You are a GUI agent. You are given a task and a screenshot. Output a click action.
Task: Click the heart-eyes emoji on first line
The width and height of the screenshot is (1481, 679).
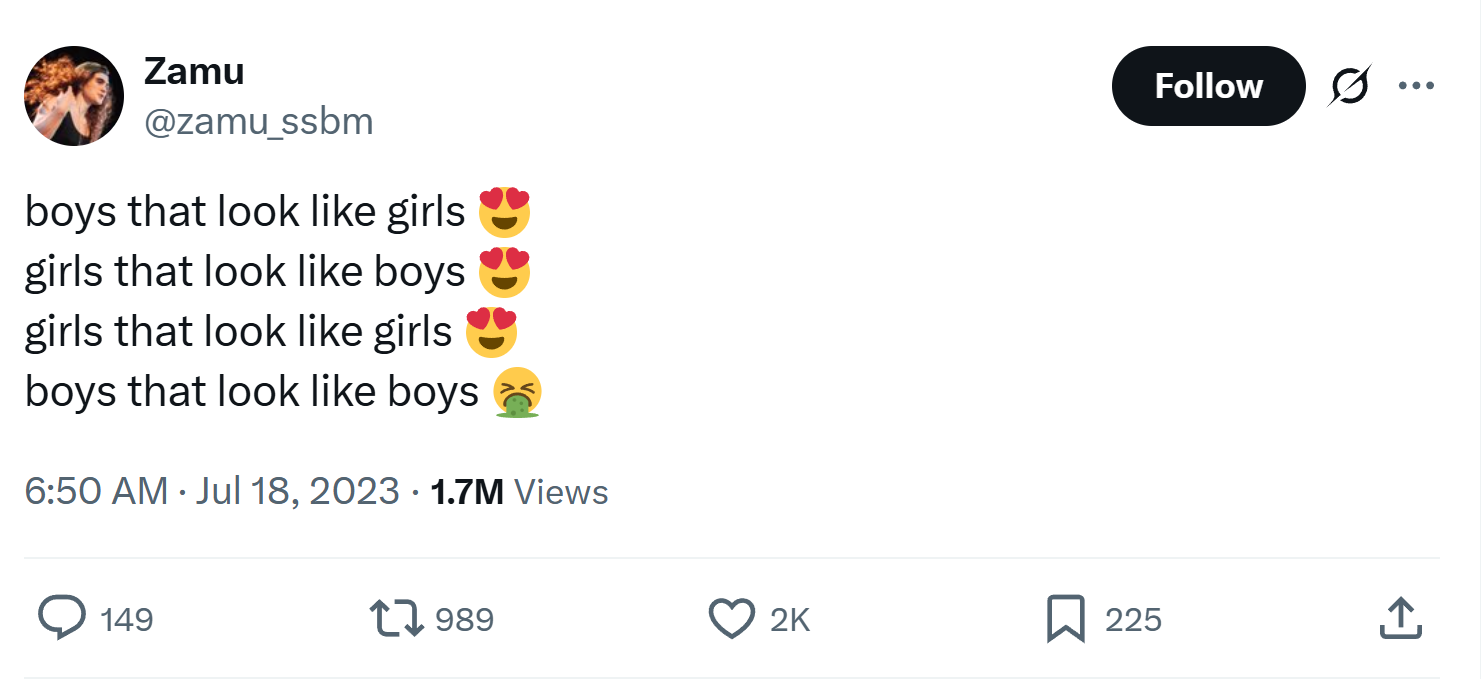504,211
